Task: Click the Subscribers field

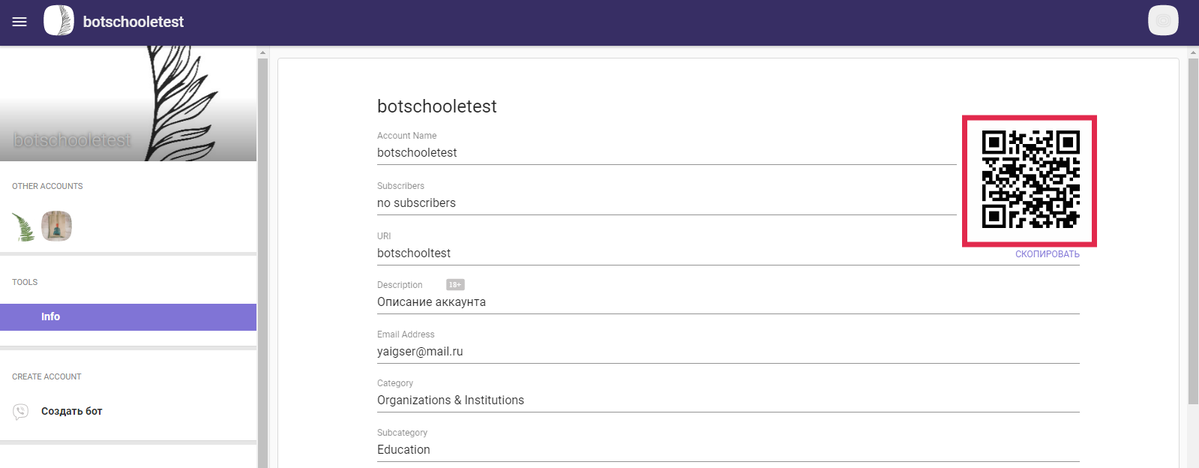Action: pos(667,203)
